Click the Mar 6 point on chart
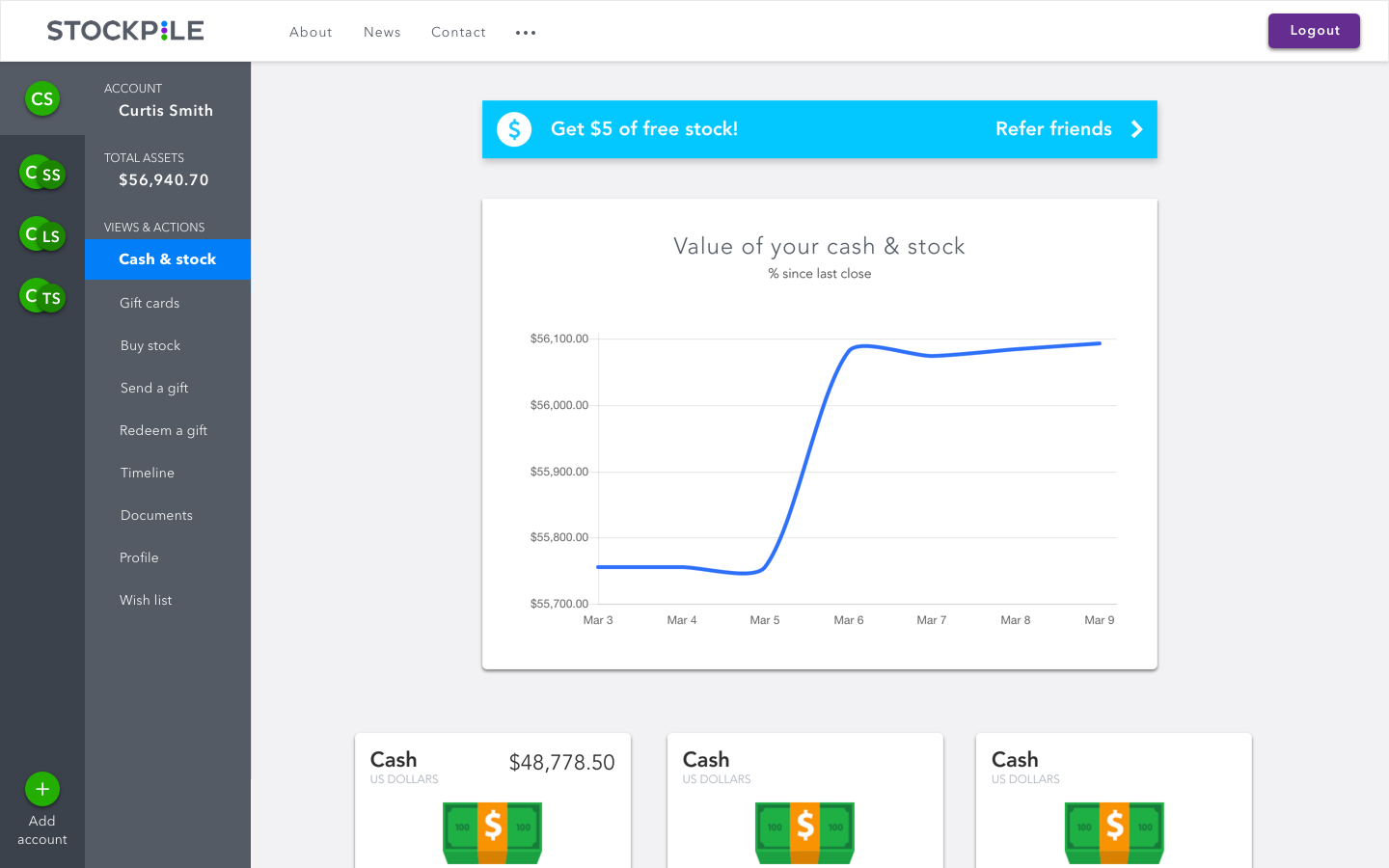 click(849, 349)
